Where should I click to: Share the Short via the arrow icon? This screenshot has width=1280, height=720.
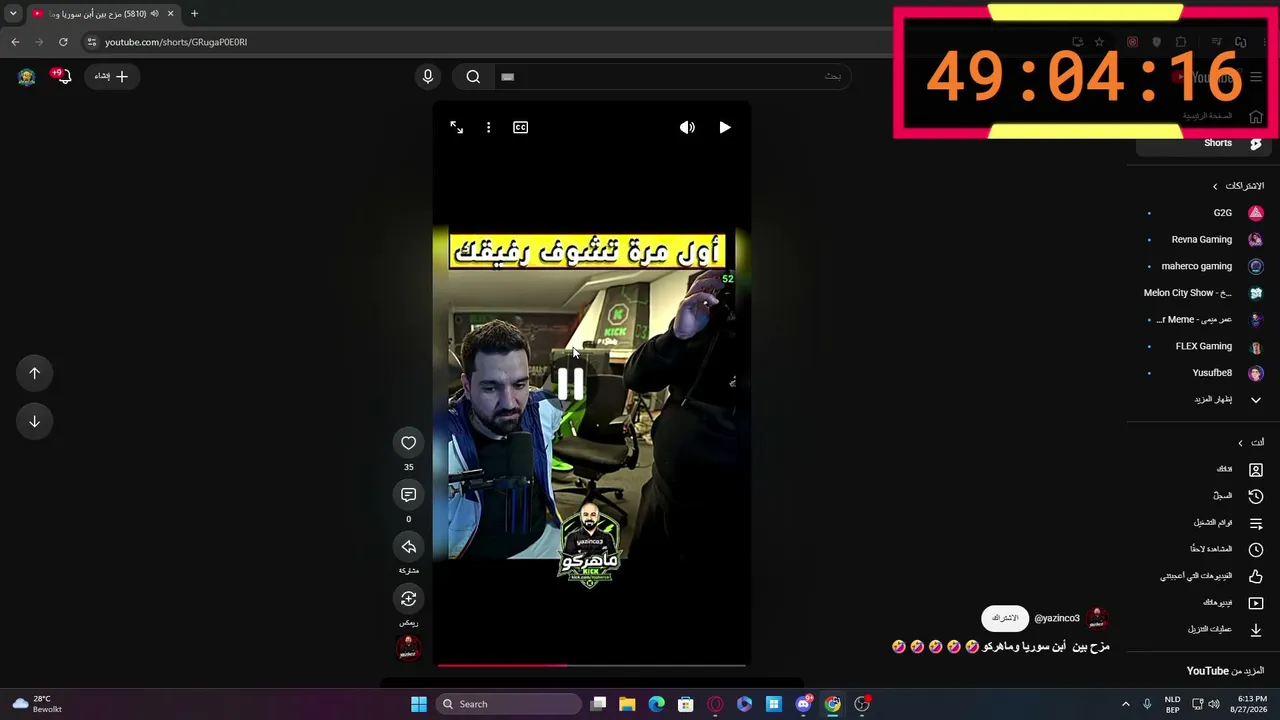pyautogui.click(x=408, y=547)
